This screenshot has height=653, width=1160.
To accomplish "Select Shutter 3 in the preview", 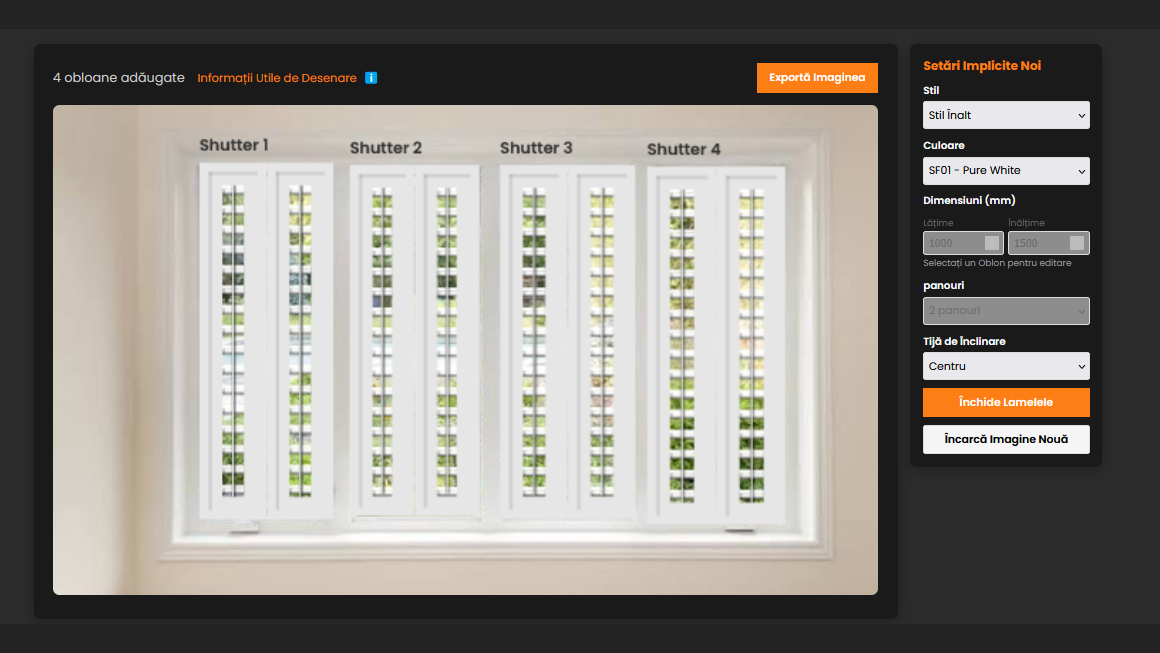I will [567, 342].
